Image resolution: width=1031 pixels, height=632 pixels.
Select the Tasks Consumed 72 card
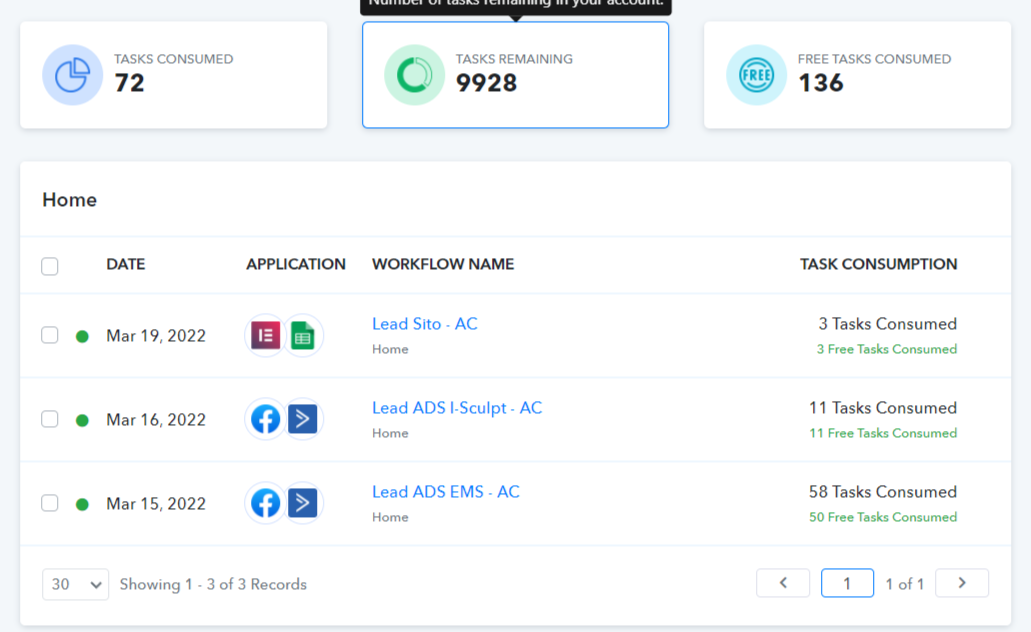(x=174, y=75)
